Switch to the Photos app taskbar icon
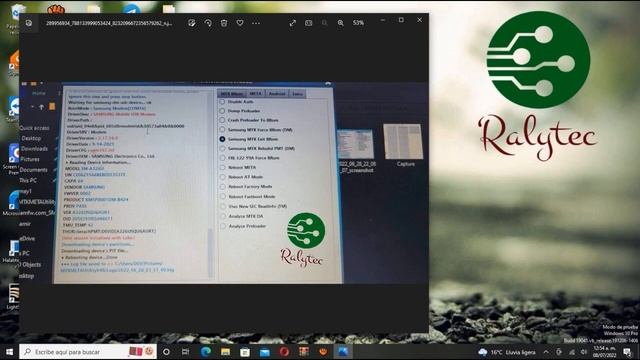 tap(343, 351)
